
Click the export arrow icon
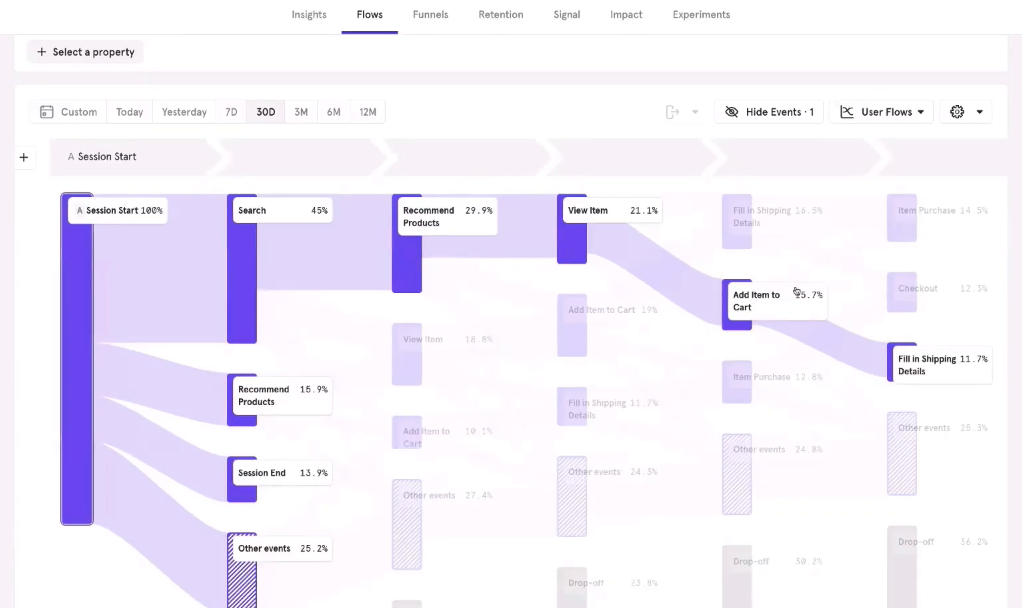pos(672,112)
